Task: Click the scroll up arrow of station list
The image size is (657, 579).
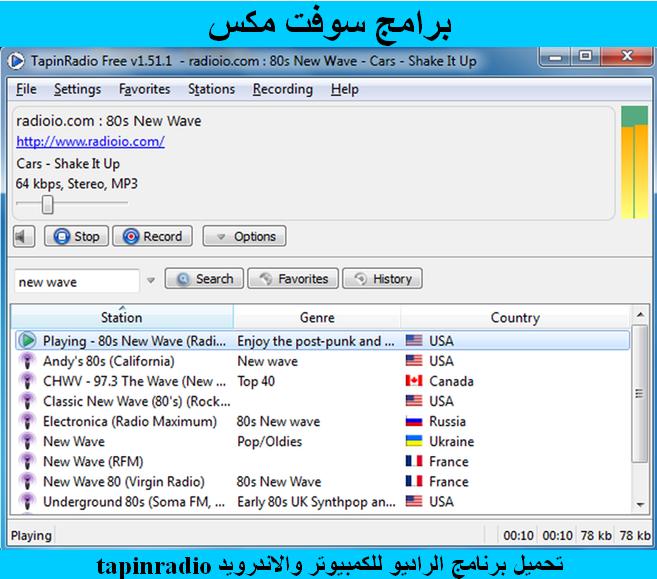Action: (x=640, y=314)
